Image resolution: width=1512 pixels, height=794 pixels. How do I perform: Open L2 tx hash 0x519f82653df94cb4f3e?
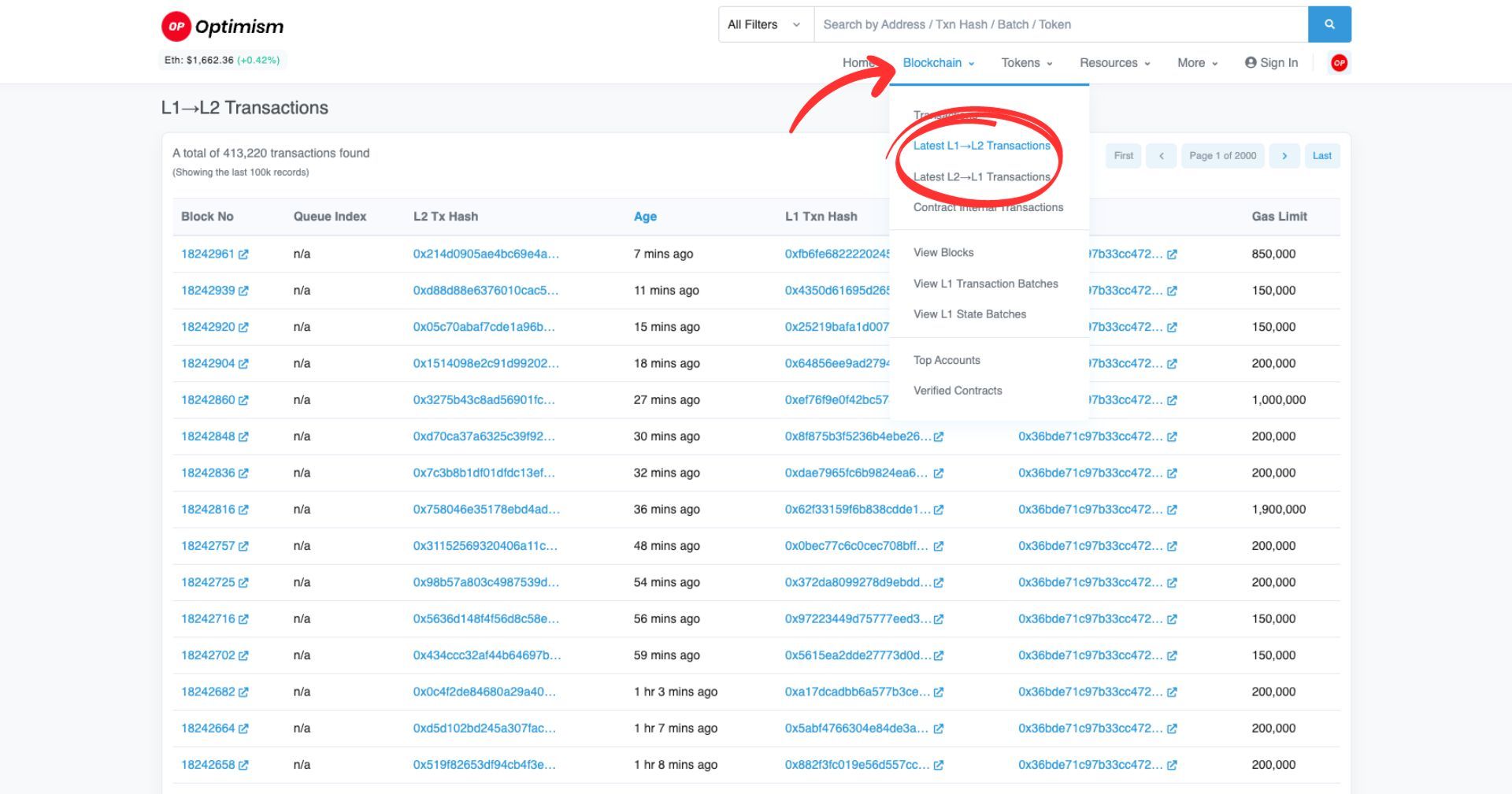pos(484,764)
